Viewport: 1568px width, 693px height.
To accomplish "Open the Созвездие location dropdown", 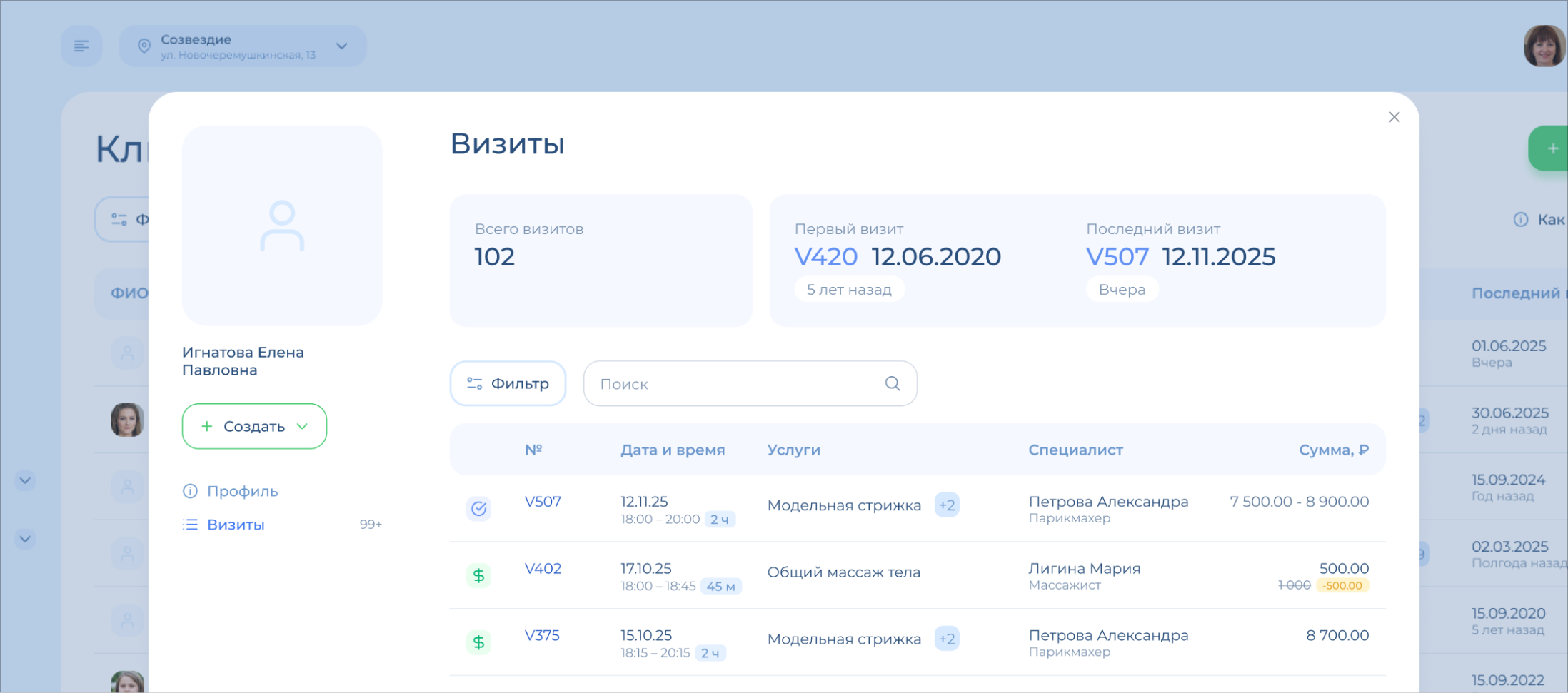I will (243, 46).
